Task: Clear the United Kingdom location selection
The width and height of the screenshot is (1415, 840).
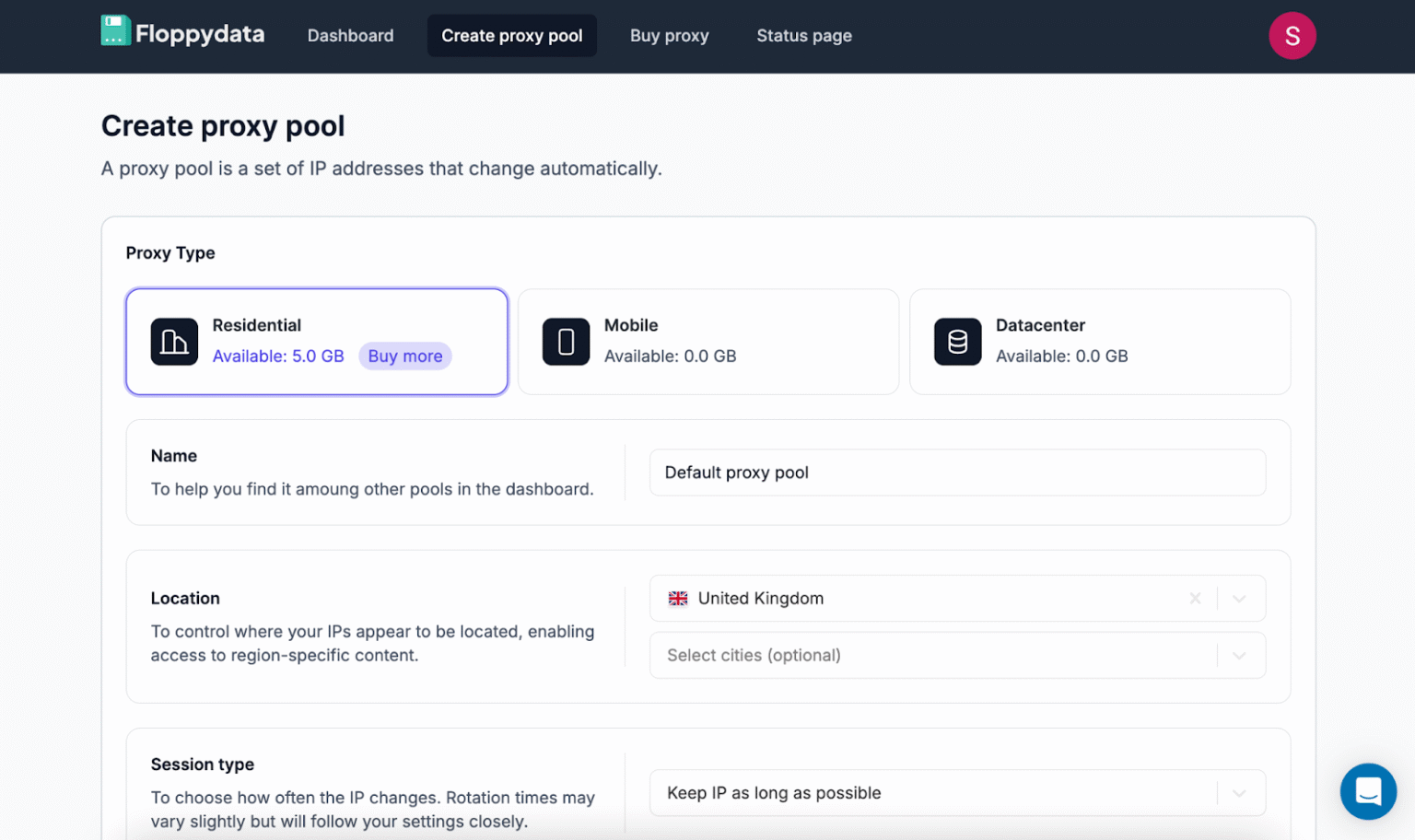Action: [1195, 599]
